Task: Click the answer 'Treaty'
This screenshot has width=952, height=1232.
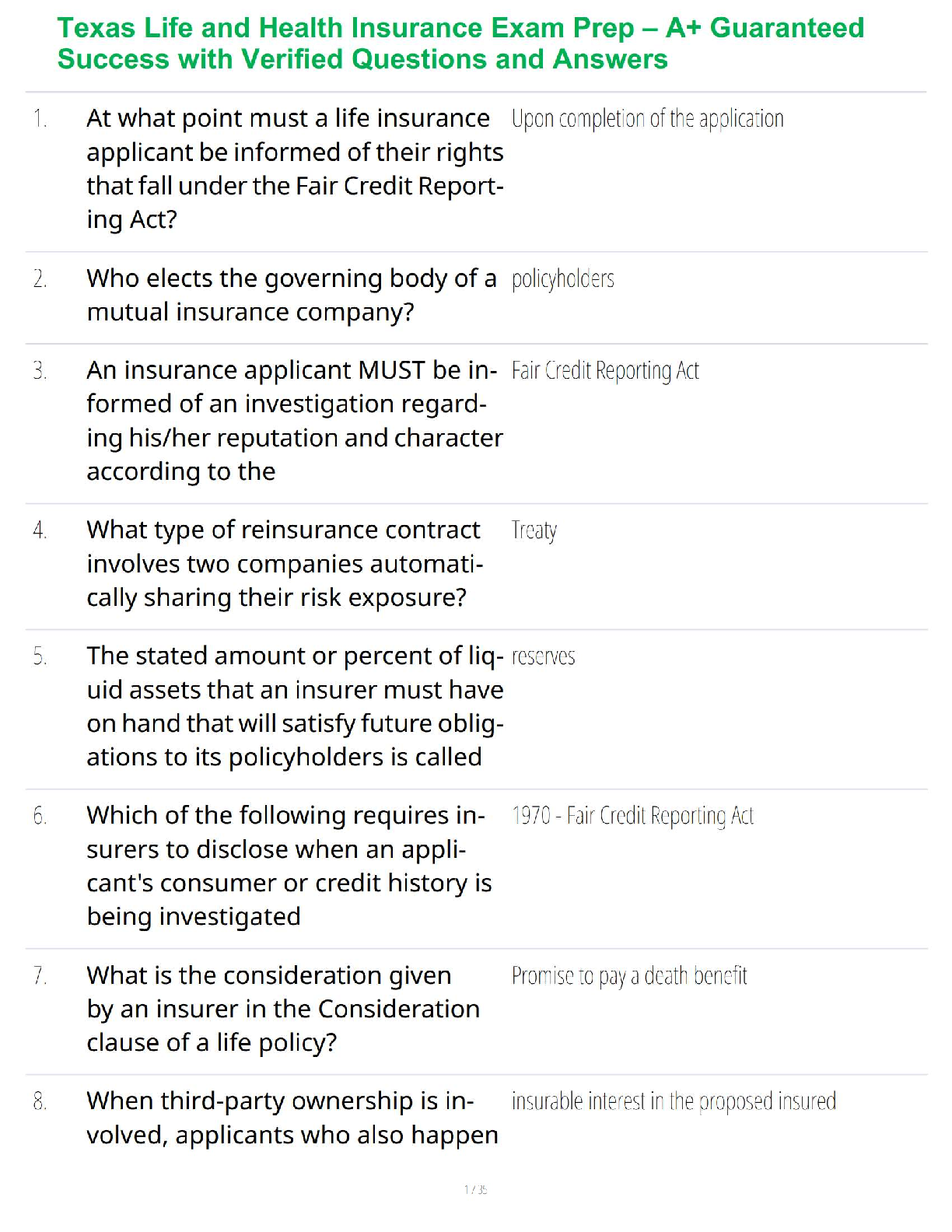Action: tap(534, 530)
